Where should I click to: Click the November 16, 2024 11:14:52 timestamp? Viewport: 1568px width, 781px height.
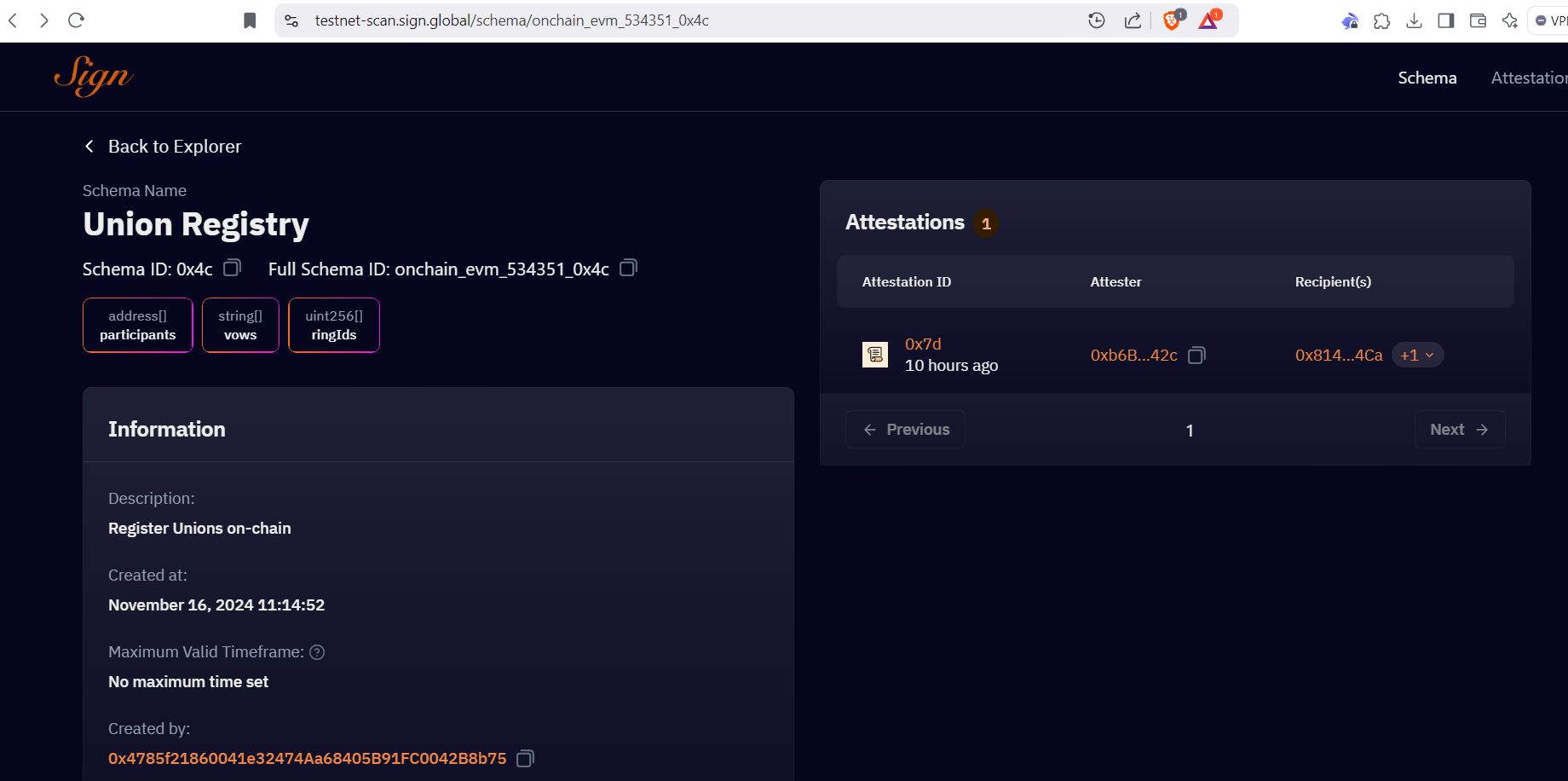(x=216, y=605)
